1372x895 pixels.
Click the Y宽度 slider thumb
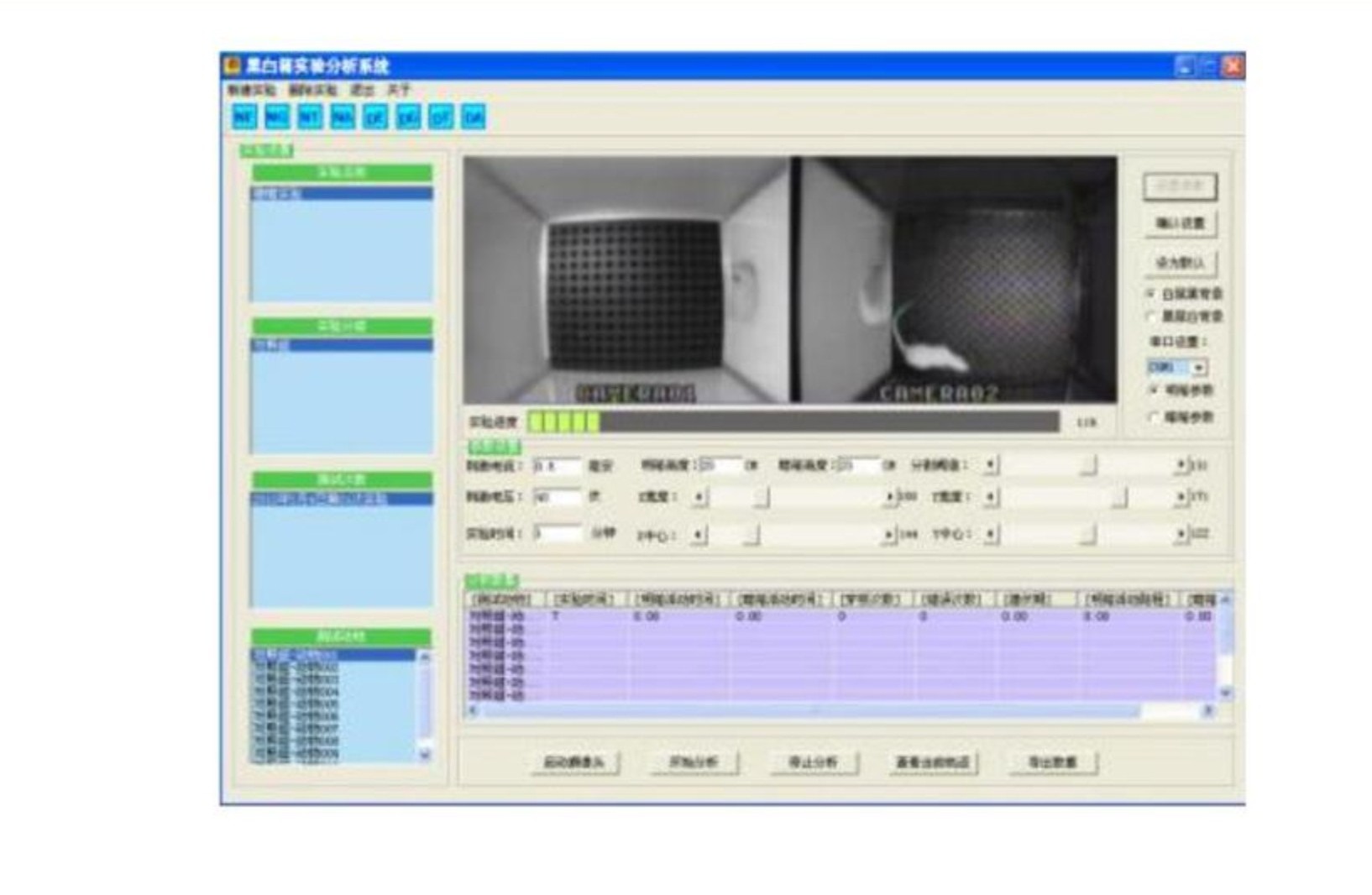pyautogui.click(x=1119, y=498)
